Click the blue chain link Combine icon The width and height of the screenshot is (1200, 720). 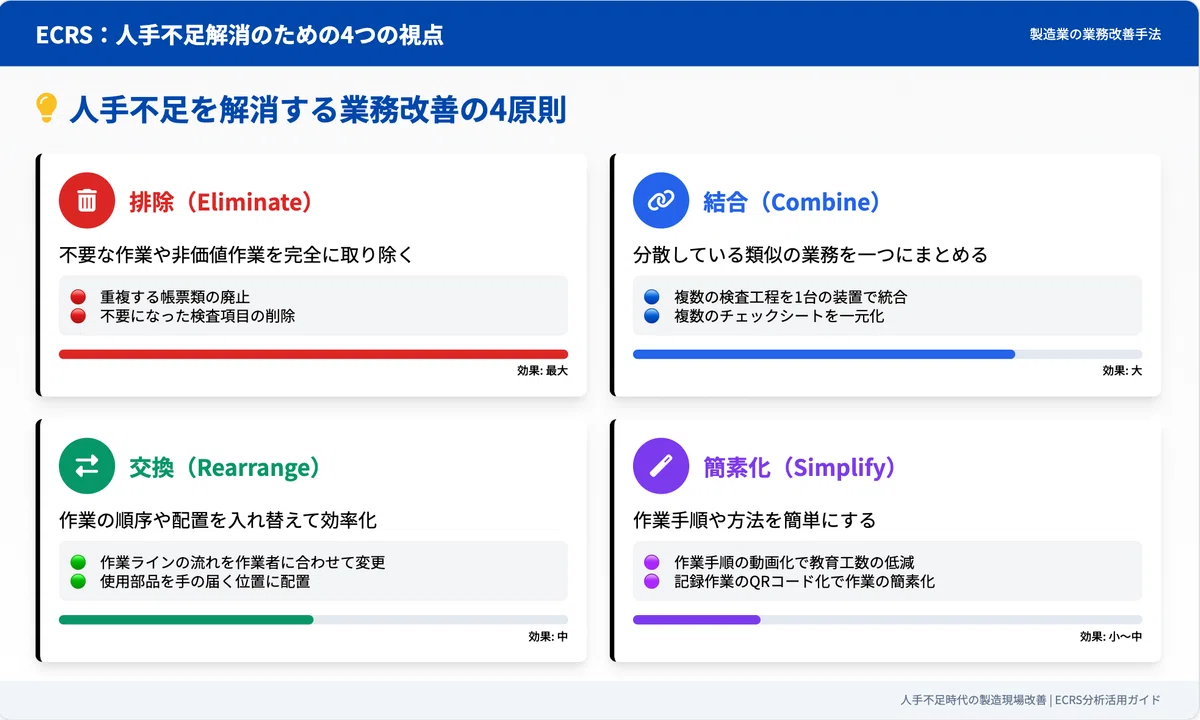(661, 201)
